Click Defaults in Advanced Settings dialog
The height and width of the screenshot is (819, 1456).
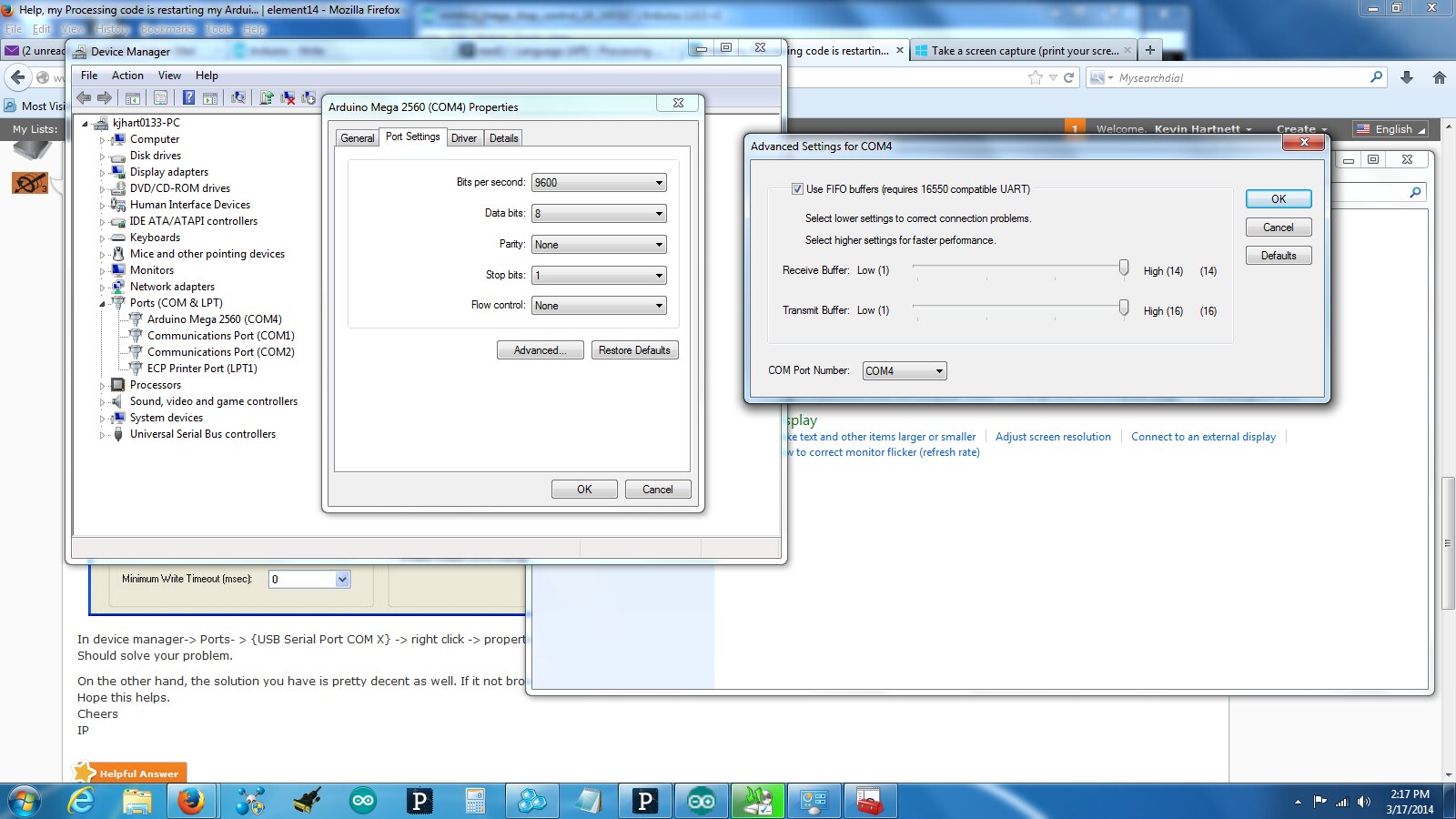click(1279, 256)
